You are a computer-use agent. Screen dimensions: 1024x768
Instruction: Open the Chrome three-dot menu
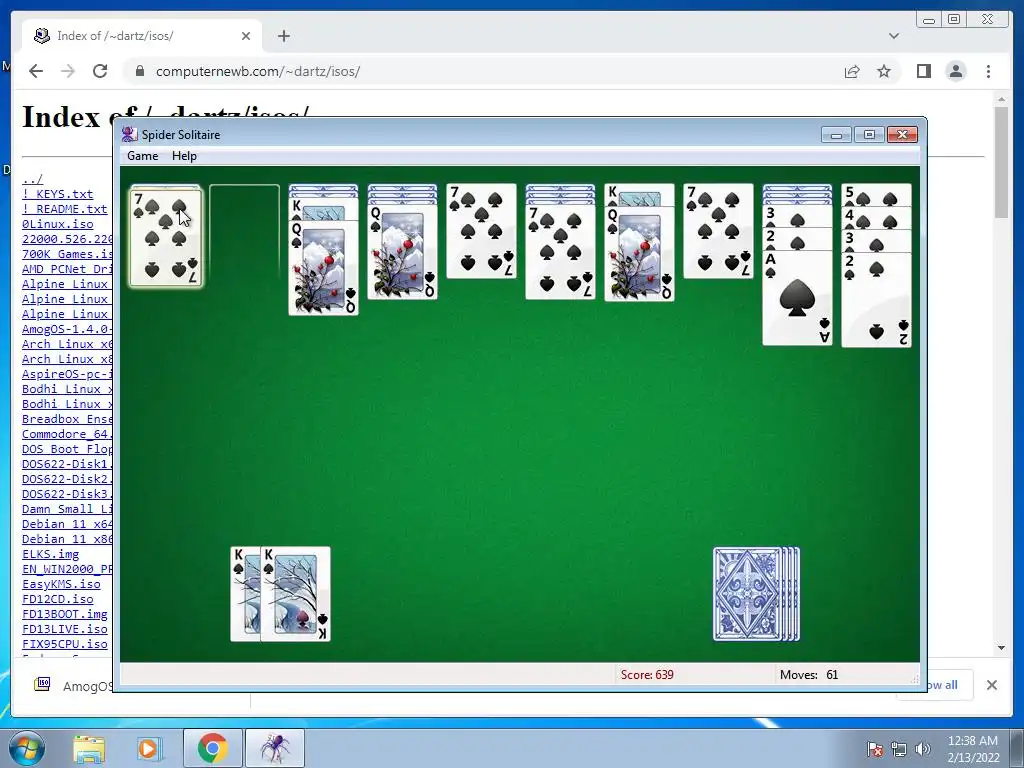tap(989, 71)
